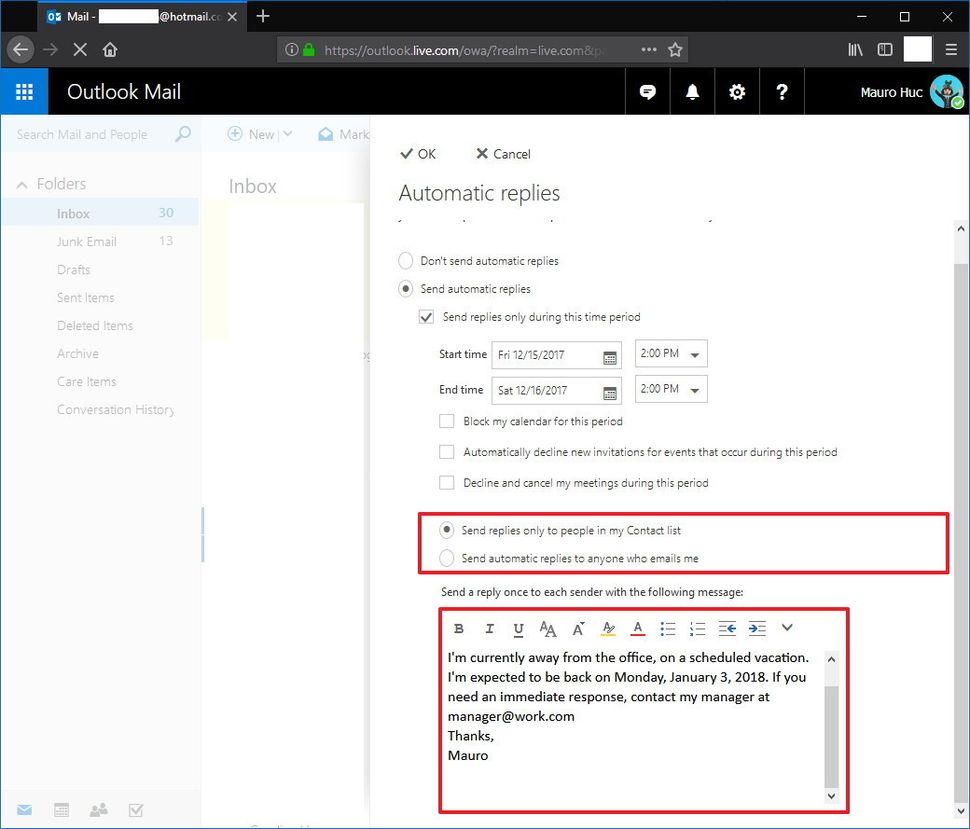Switch to Mail module icon

click(x=24, y=810)
